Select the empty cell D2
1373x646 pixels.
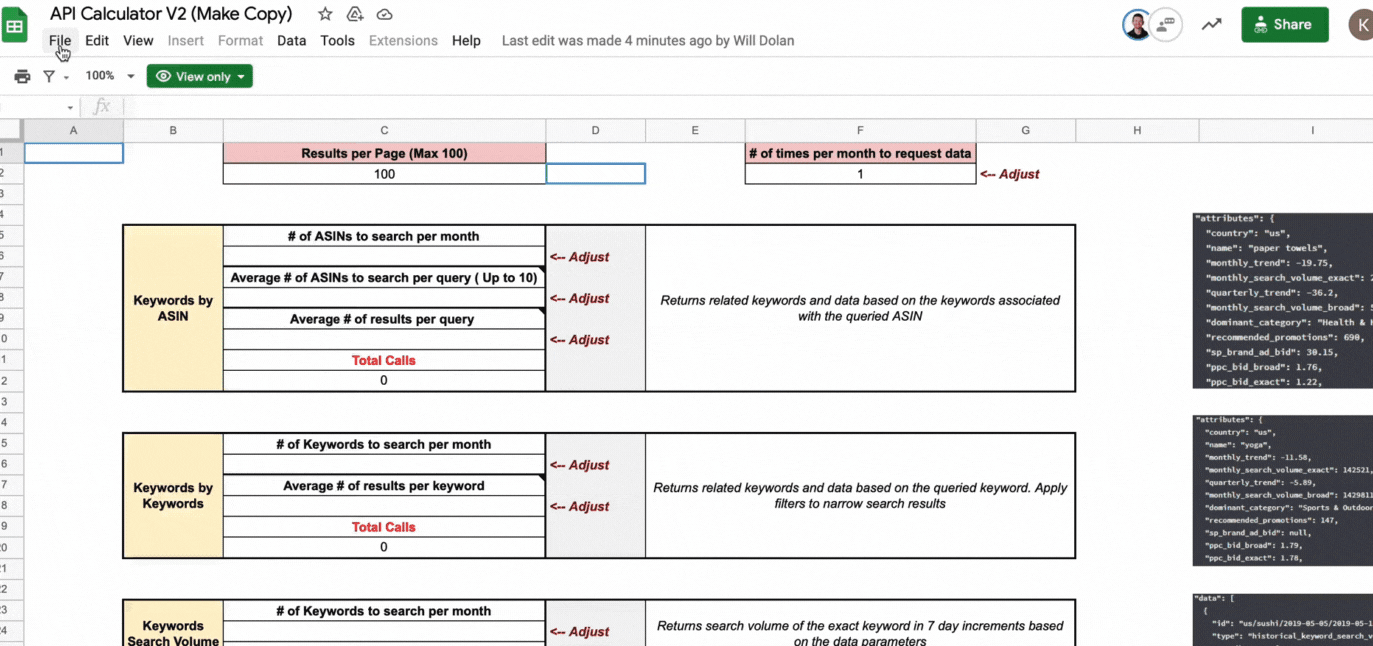tap(595, 174)
